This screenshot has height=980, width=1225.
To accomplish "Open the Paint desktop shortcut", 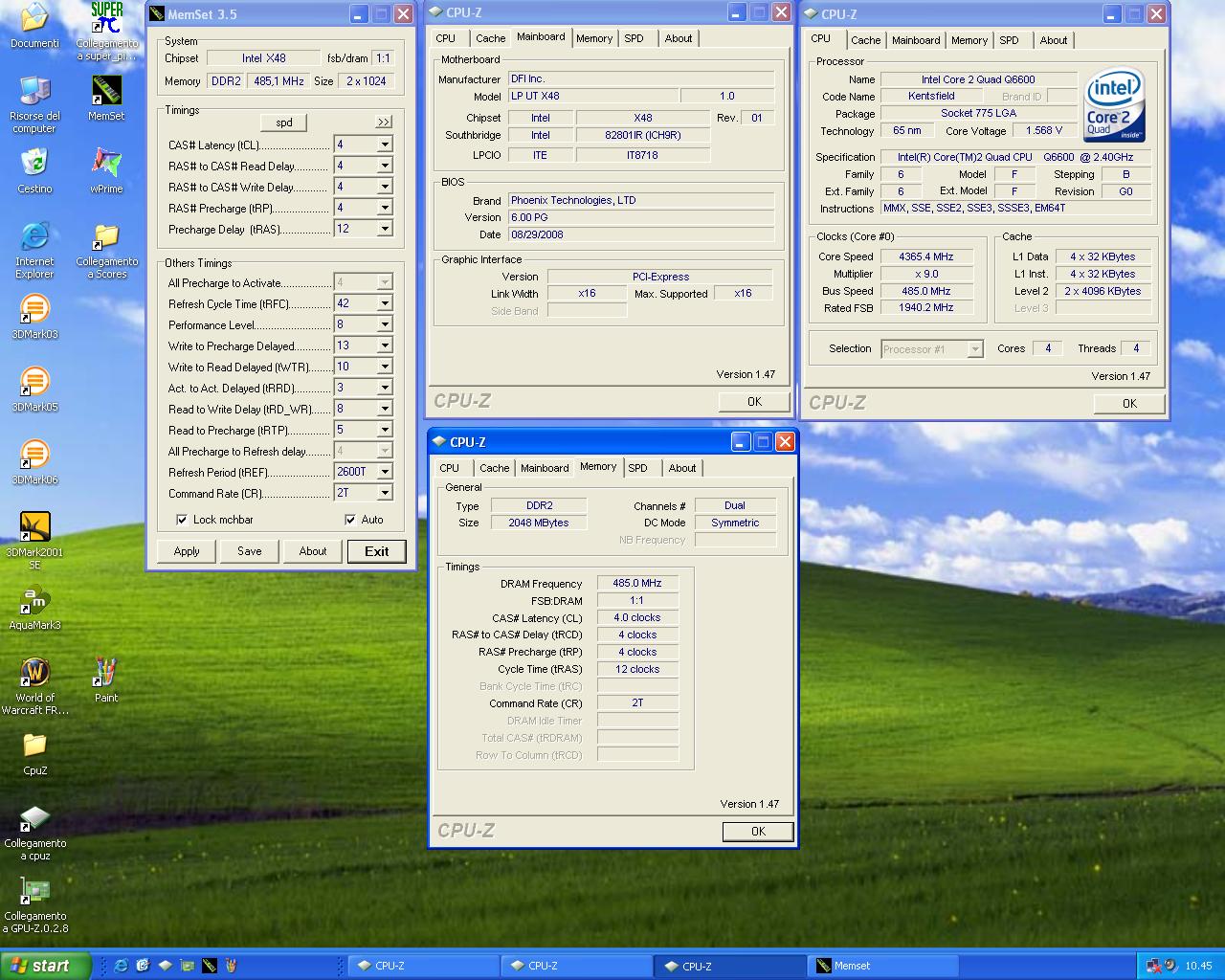I will (106, 680).
